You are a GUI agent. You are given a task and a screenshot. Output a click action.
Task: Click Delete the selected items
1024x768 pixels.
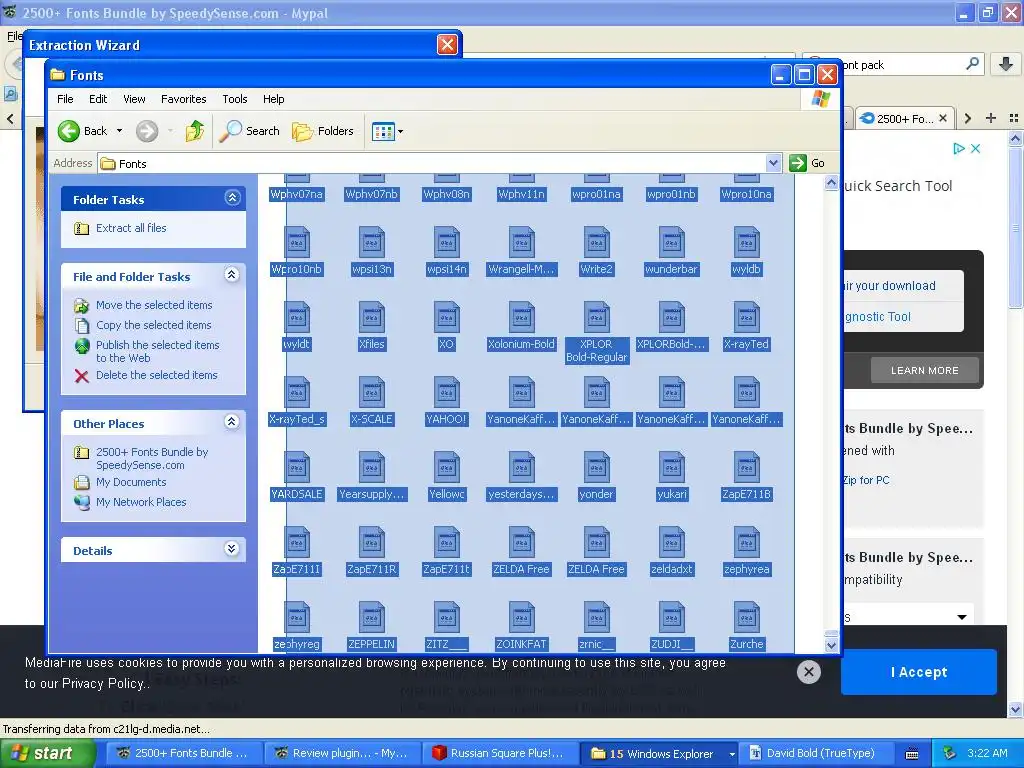(x=156, y=376)
